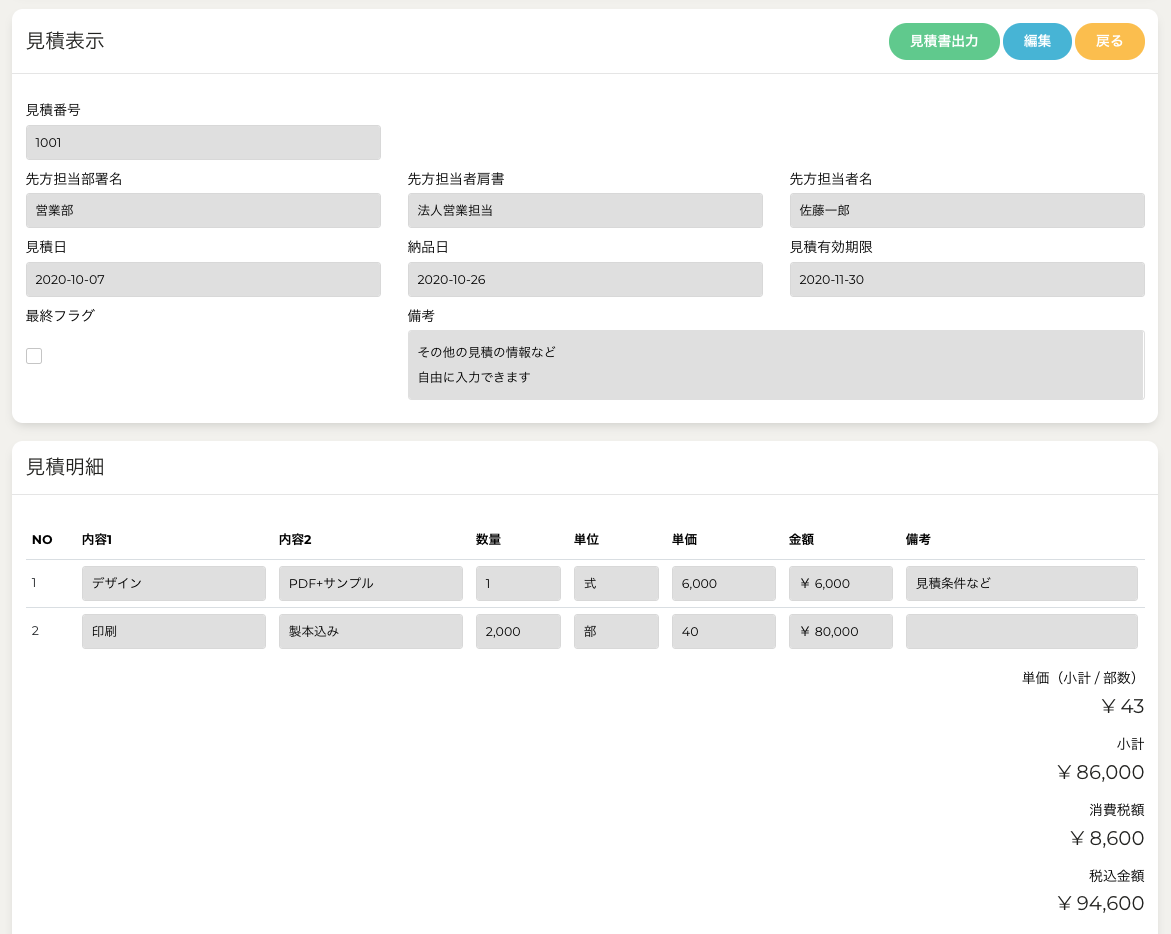Toggle the 最終フラグ checkbox
The height and width of the screenshot is (934, 1171).
(34, 356)
